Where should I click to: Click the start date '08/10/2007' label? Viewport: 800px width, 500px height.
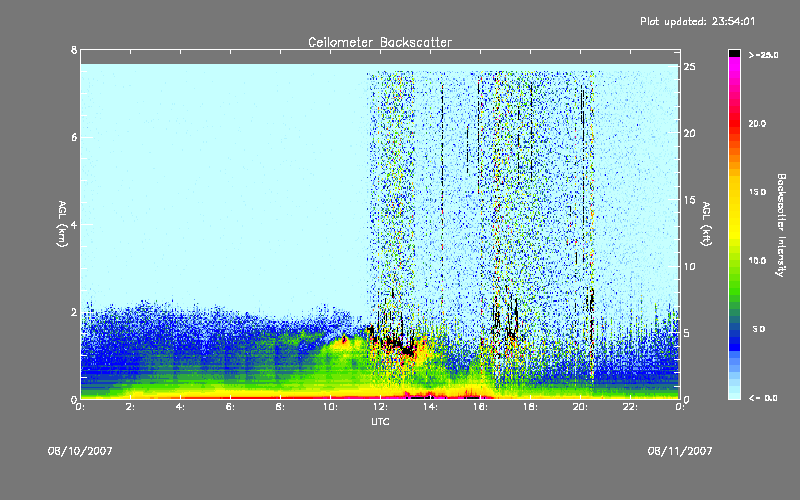[x=80, y=451]
